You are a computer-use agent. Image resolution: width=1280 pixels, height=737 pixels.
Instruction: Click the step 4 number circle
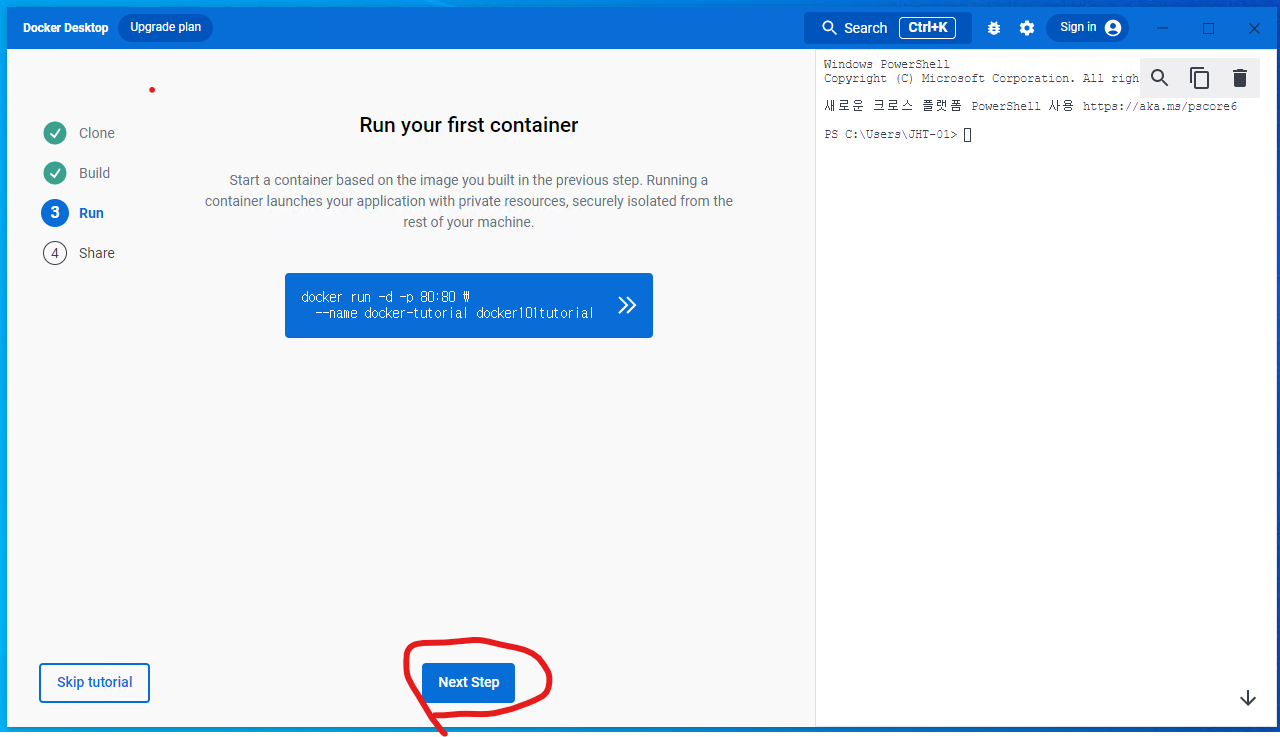54,253
